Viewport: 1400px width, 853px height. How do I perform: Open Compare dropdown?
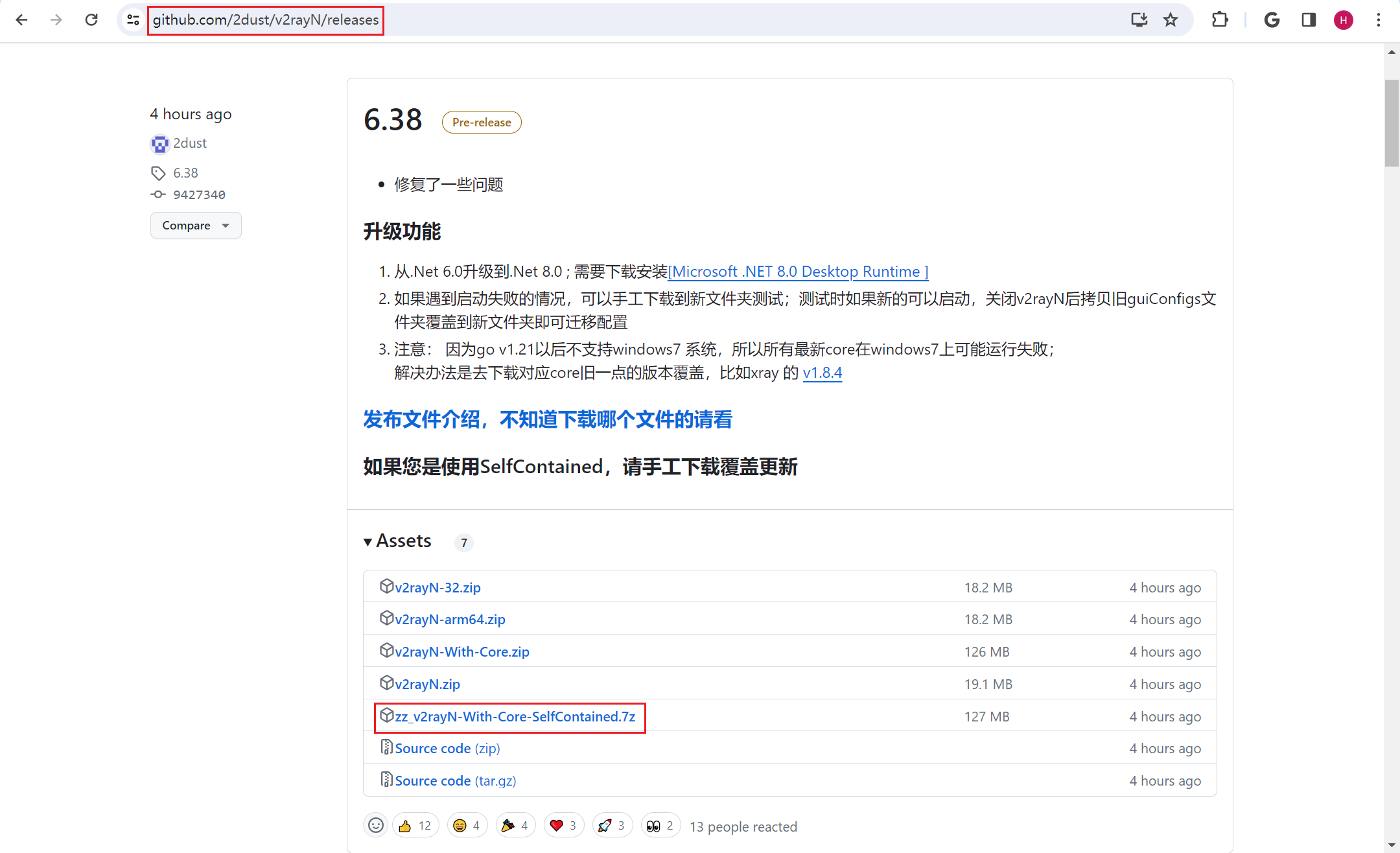196,226
